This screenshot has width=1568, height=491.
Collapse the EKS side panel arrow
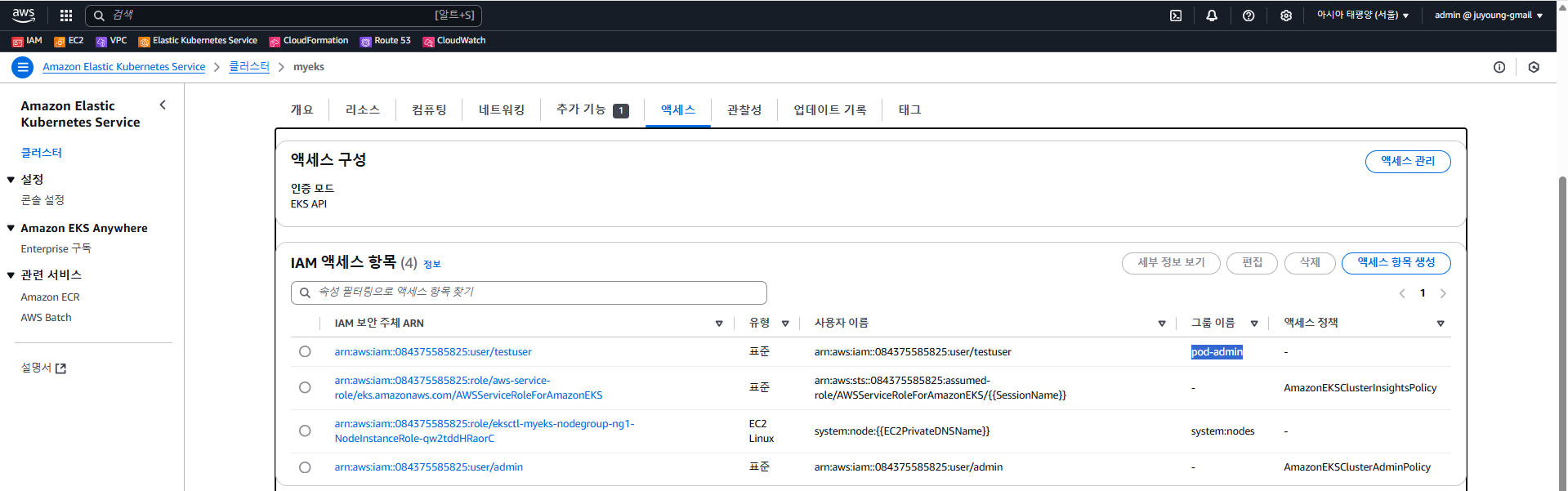coord(163,105)
